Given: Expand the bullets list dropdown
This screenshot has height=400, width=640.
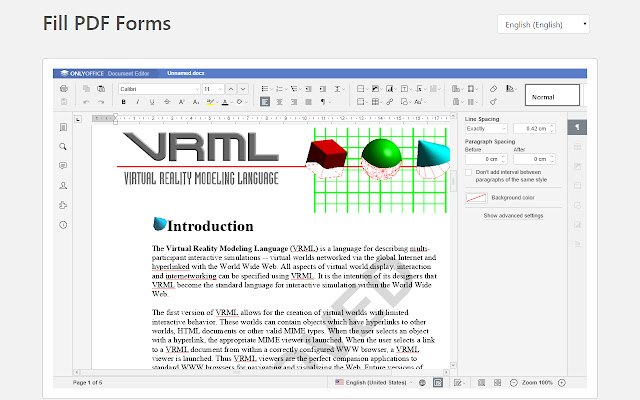Looking at the screenshot, I should [271, 89].
